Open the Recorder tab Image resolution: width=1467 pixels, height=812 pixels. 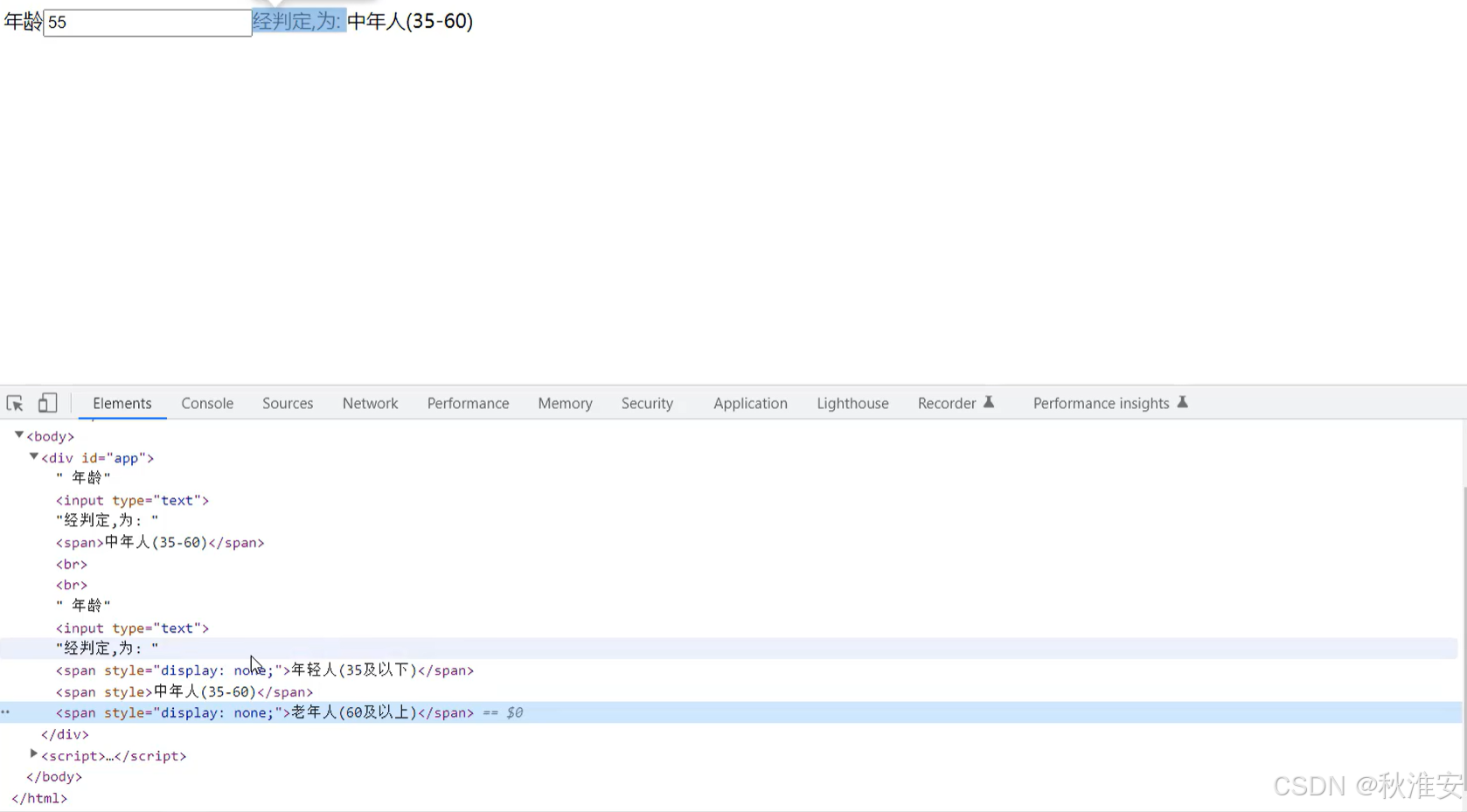coord(947,403)
